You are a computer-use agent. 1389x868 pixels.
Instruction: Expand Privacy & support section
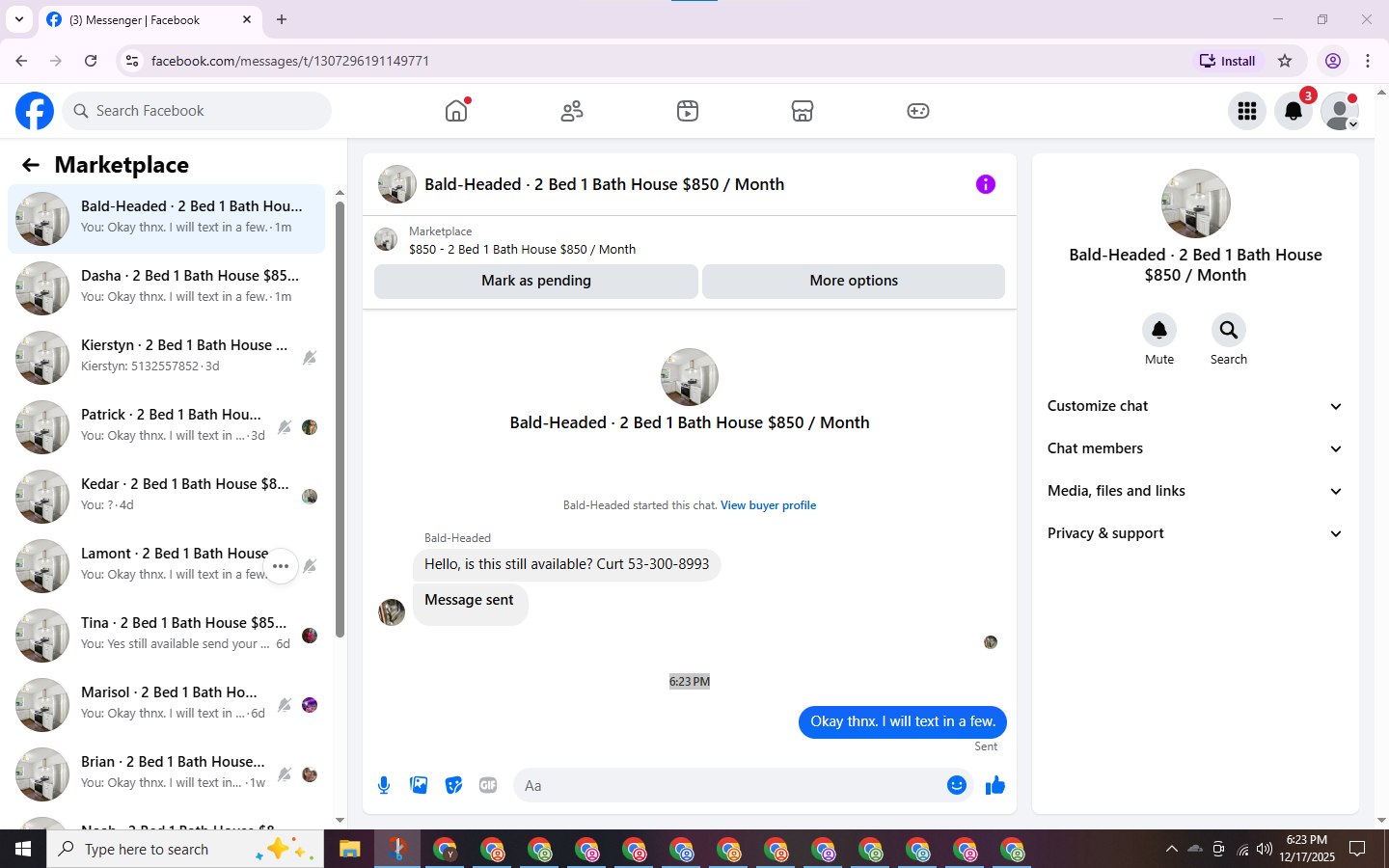tap(1195, 533)
